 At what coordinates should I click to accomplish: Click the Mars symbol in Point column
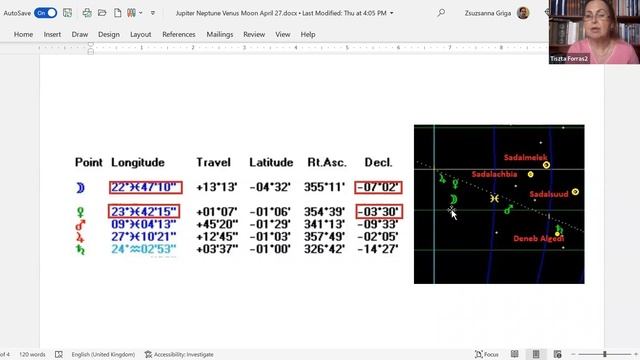(x=80, y=225)
